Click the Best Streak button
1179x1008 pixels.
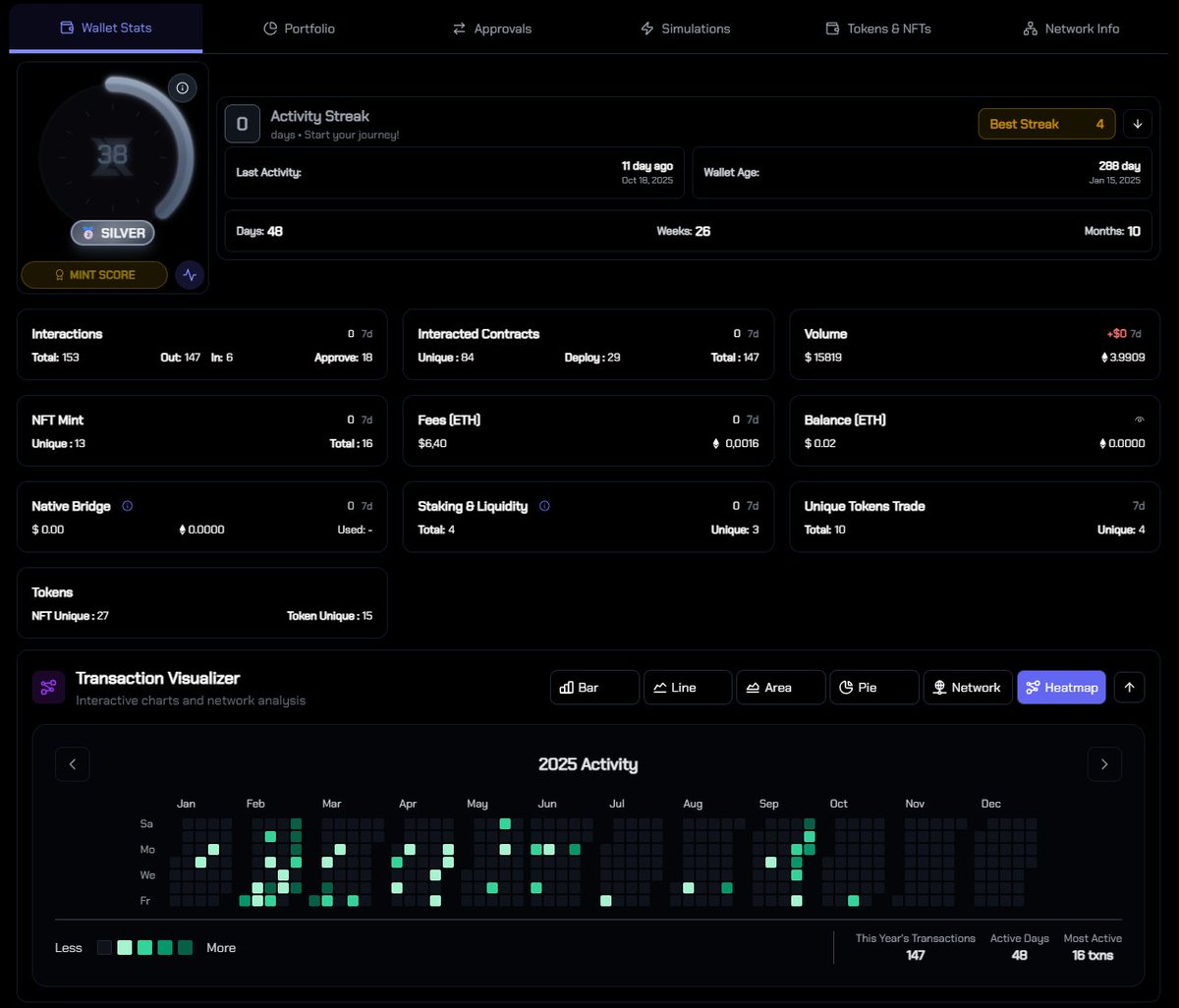[x=1045, y=124]
